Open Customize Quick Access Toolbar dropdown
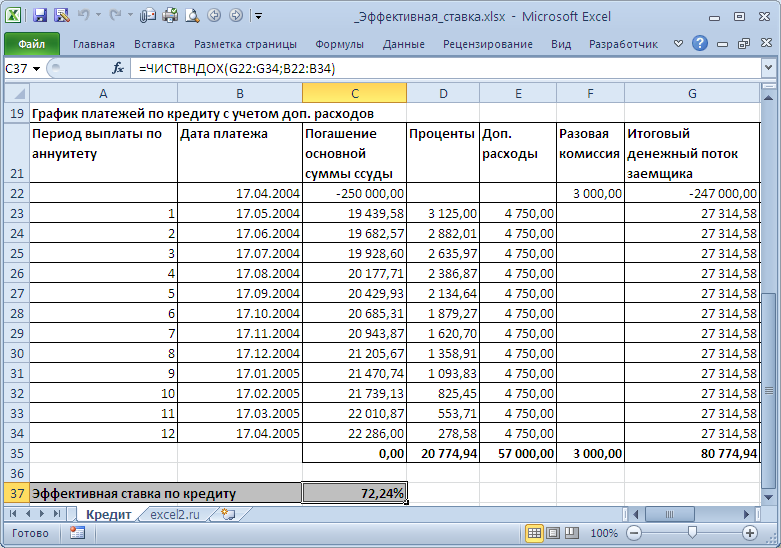 259,16
